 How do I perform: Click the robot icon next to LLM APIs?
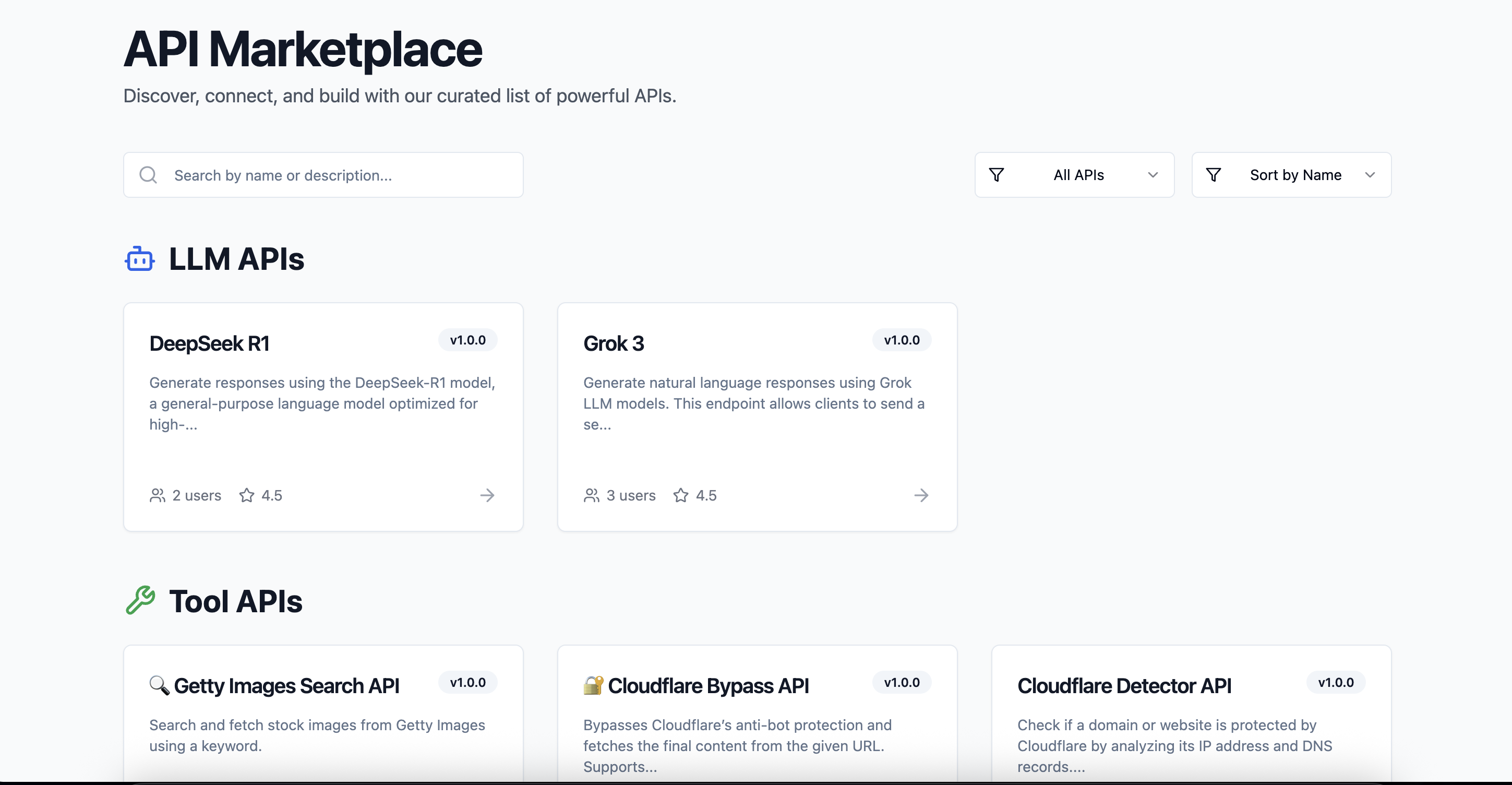click(140, 259)
